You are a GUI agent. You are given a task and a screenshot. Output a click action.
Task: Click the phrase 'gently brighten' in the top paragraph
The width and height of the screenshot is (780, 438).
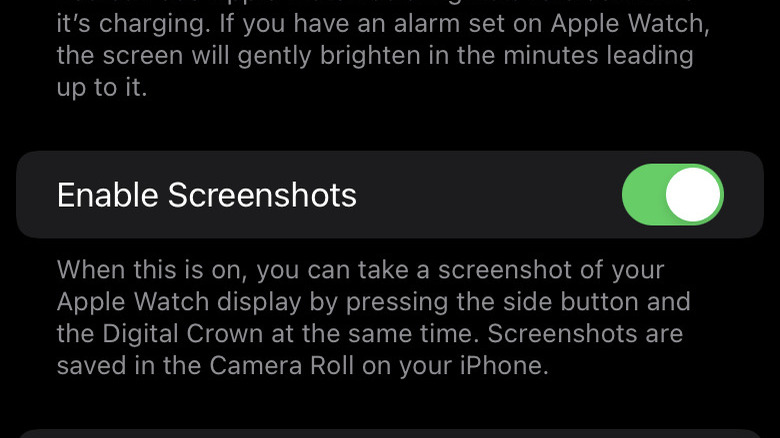point(329,55)
